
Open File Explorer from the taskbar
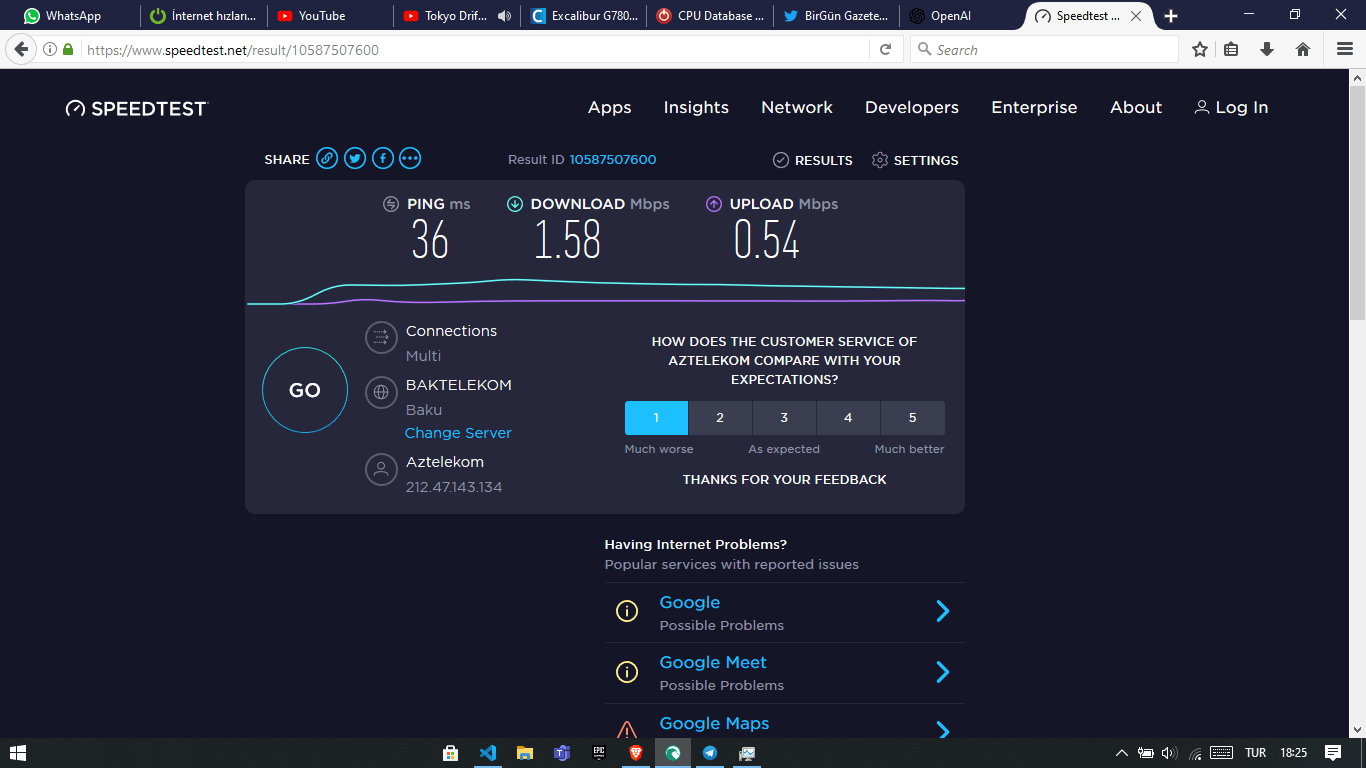click(525, 753)
